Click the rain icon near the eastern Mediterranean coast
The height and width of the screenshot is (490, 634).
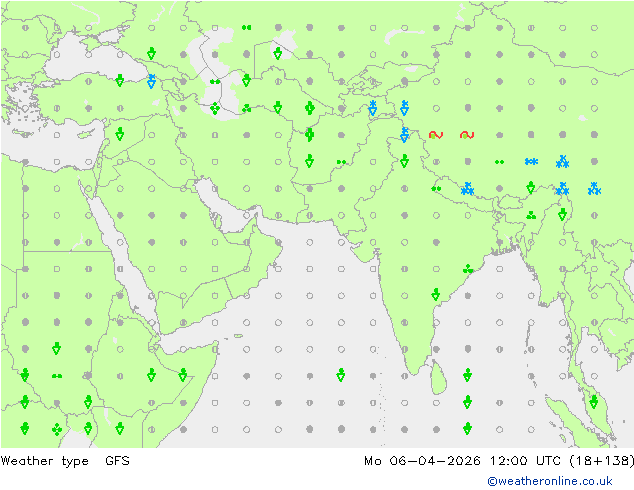click(x=120, y=134)
